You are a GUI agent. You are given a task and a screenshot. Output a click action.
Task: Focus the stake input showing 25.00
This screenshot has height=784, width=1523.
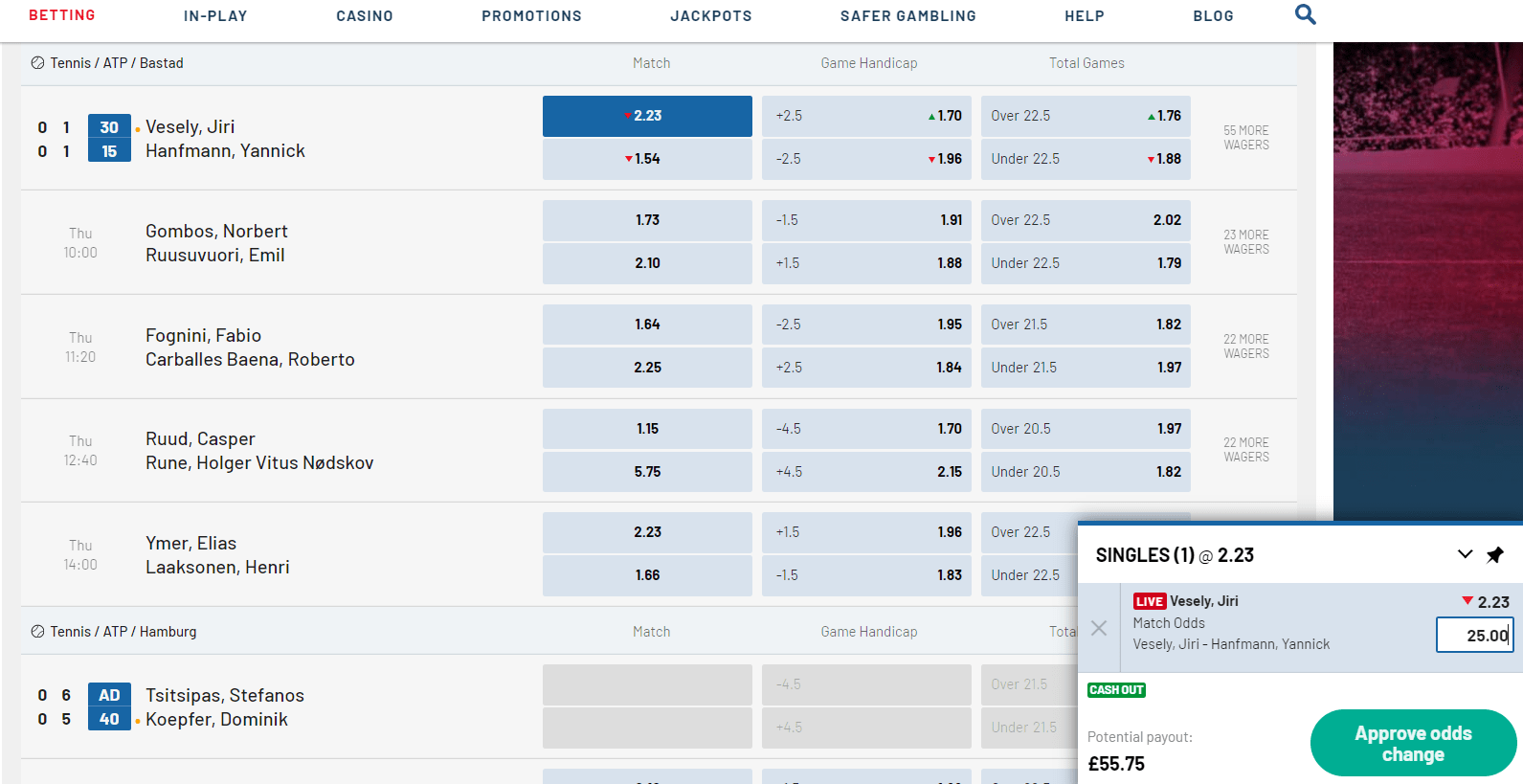point(1474,635)
